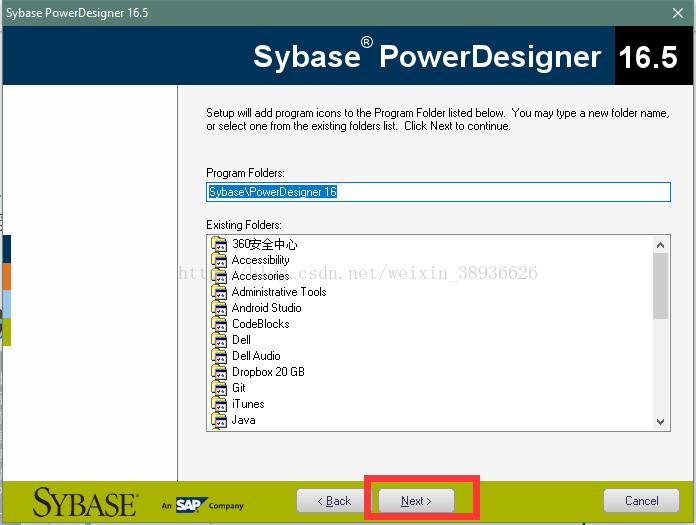Viewport: 696px width, 525px height.
Task: Click the Existing Folders scrollbar thumb
Action: click(x=660, y=286)
